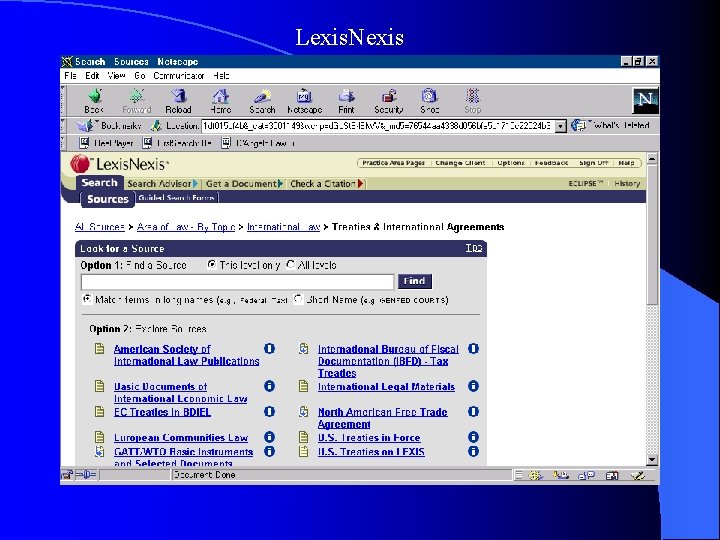Open the View menu
This screenshot has height=540, width=720.
117,76
